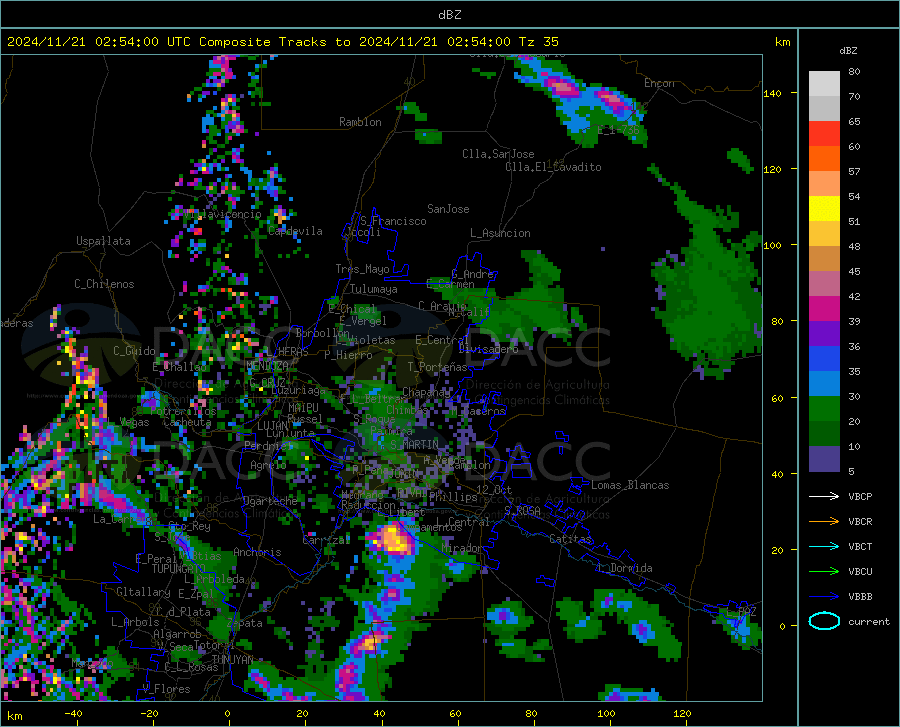The height and width of the screenshot is (727, 900).
Task: Click the 'Tres_Mayo' place label
Action: coord(362,269)
